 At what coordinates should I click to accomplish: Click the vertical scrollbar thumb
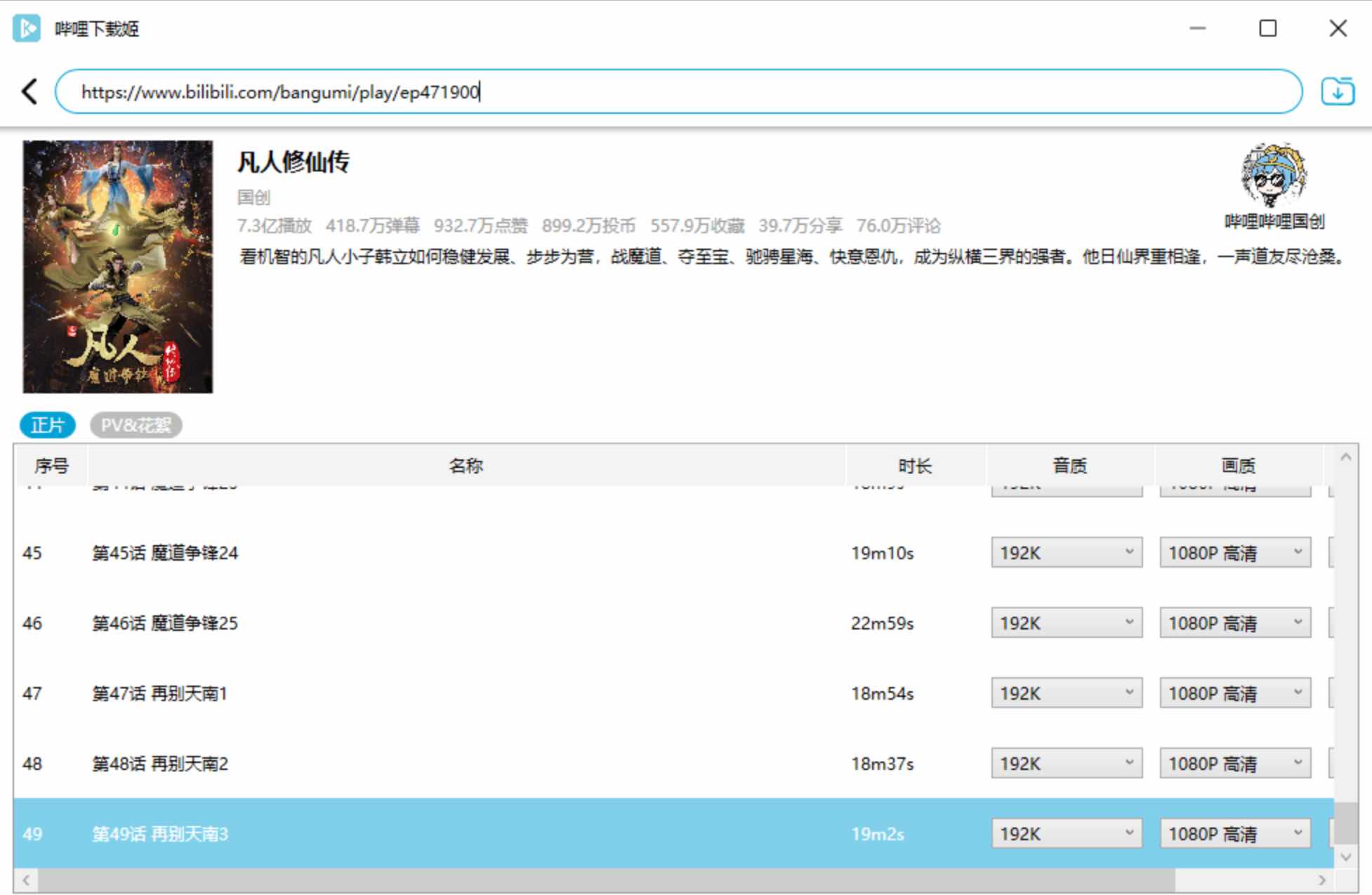point(1346,823)
